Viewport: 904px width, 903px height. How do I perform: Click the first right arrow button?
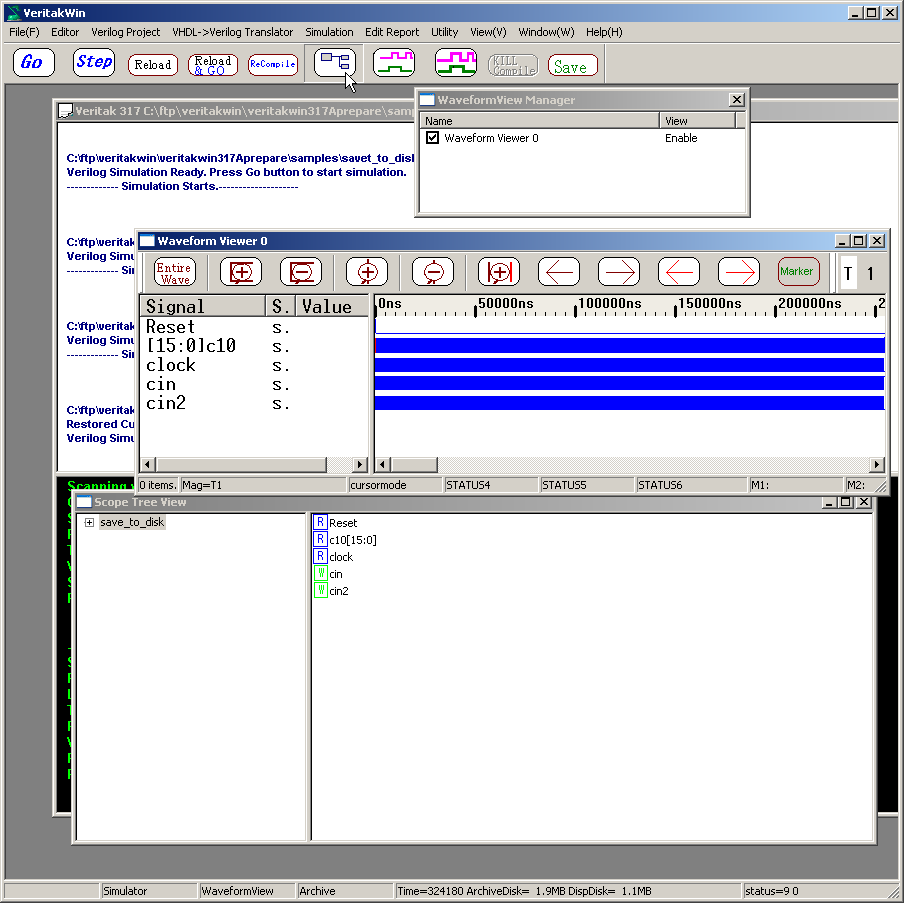coord(619,272)
